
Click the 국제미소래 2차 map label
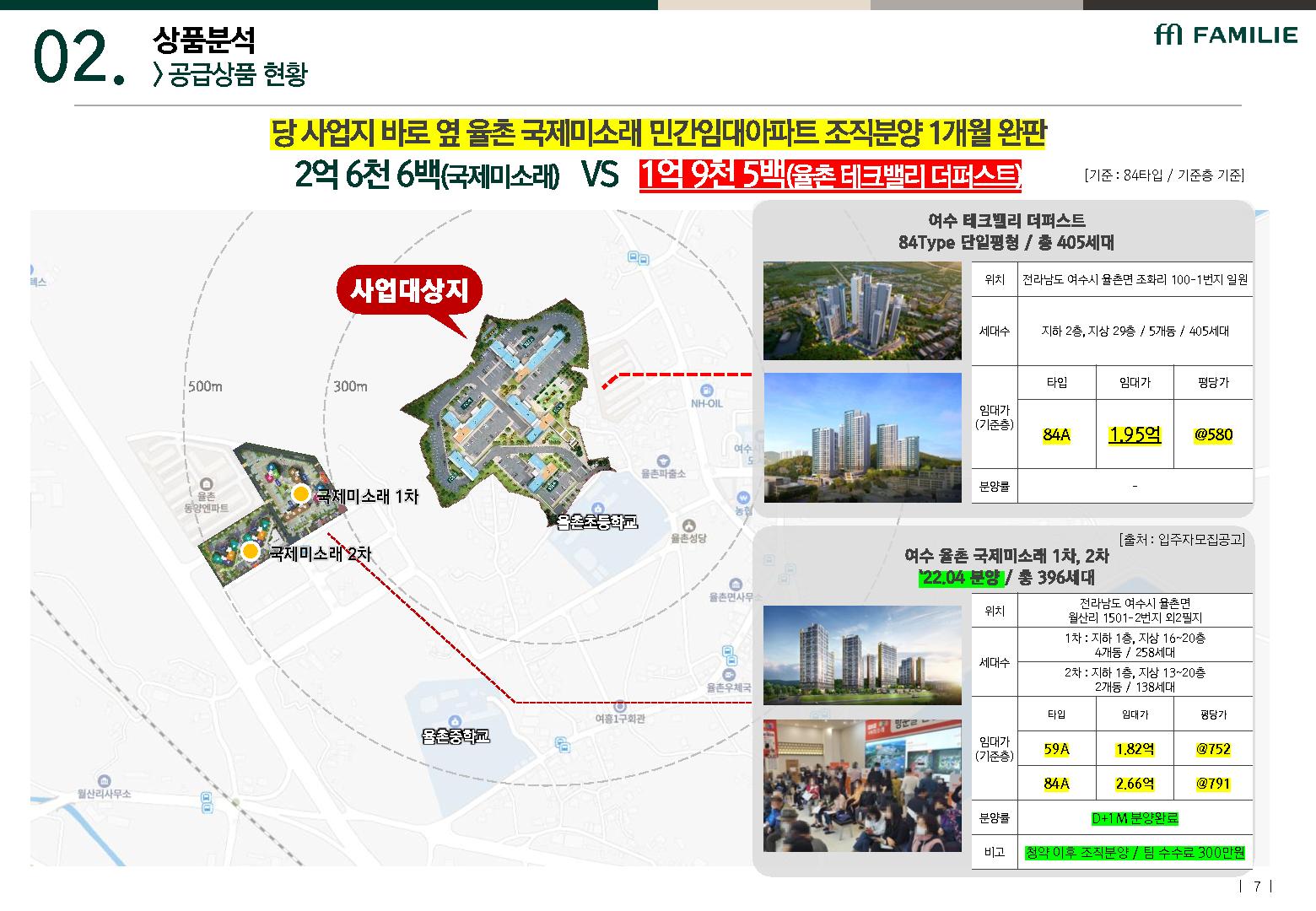pyautogui.click(x=320, y=553)
